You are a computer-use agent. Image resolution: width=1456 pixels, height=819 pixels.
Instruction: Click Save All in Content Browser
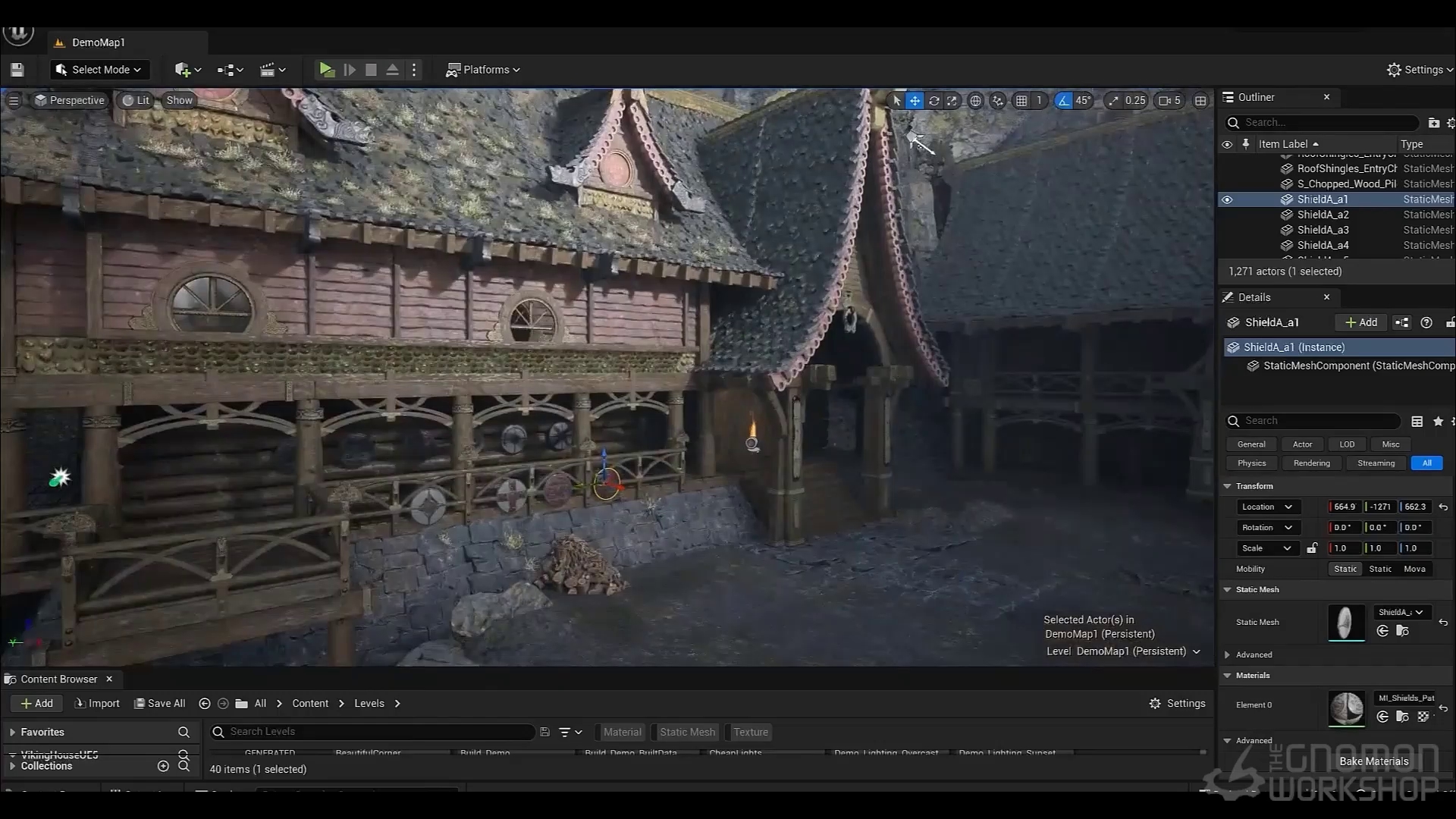point(159,703)
